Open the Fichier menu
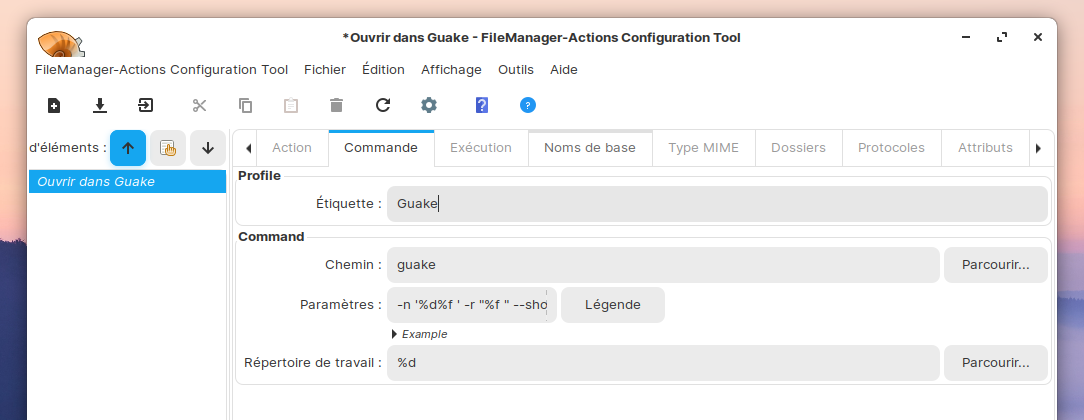 coord(325,70)
